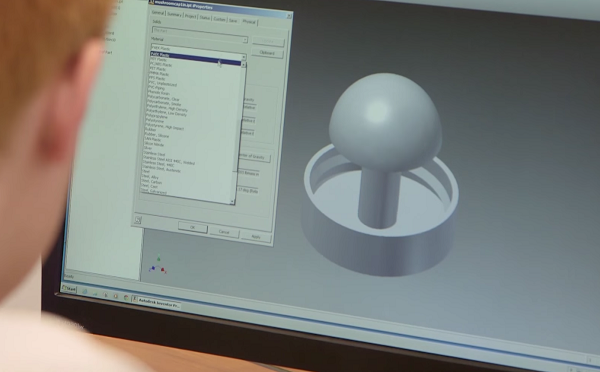
Task: Select the Autodesk Inventor taskbar button
Action: [156, 302]
